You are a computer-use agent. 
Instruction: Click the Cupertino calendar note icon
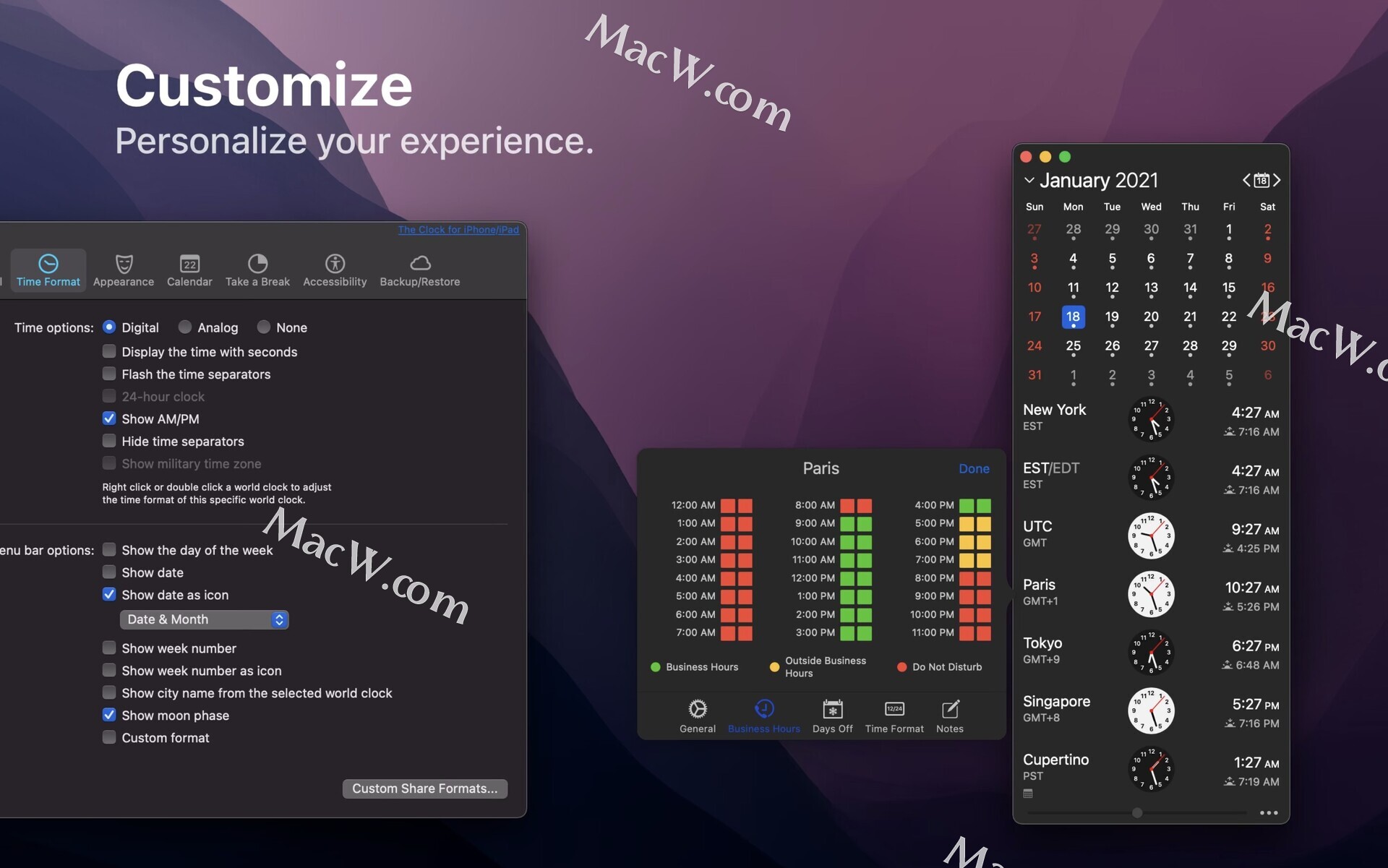click(x=1028, y=794)
